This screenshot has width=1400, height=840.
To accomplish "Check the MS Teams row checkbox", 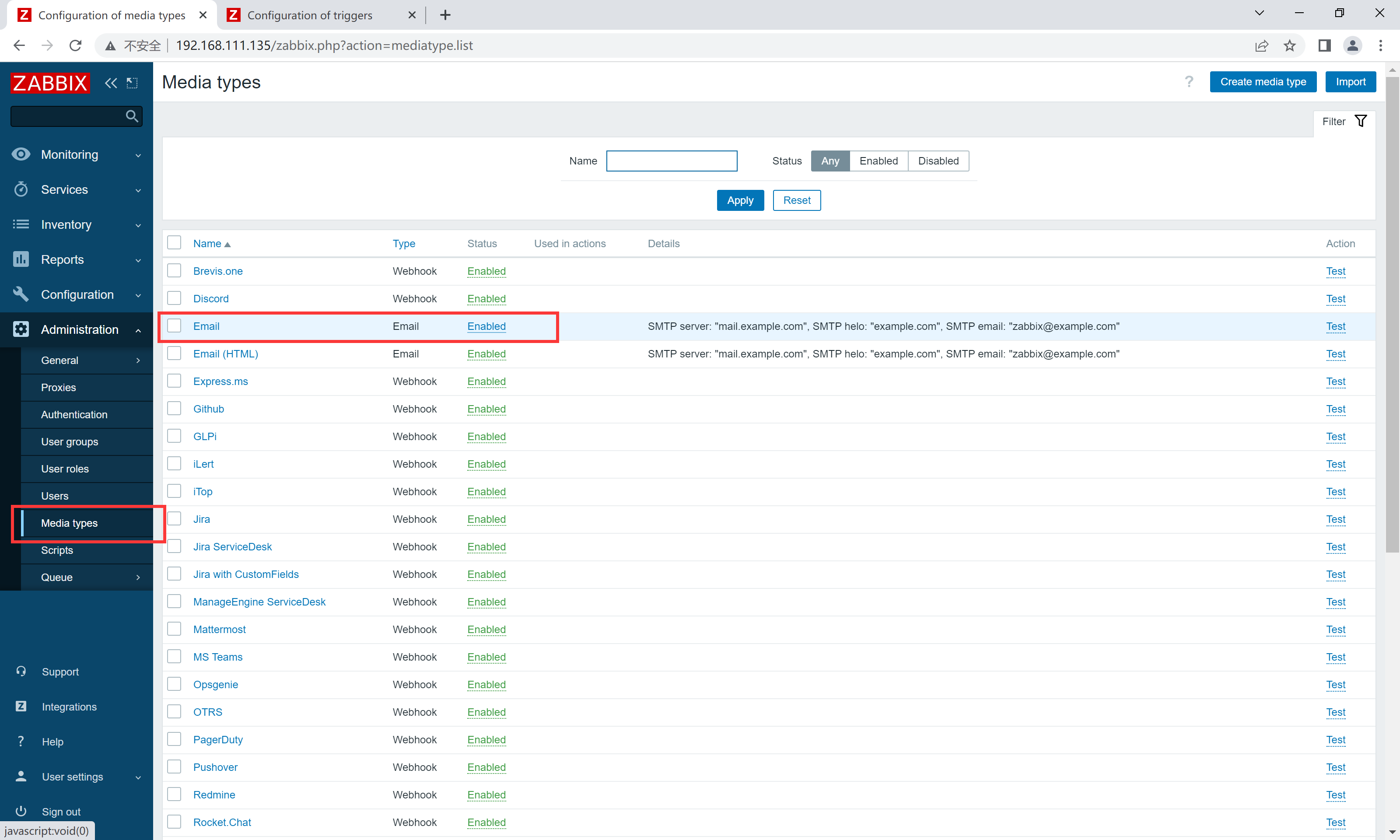I will pos(174,657).
